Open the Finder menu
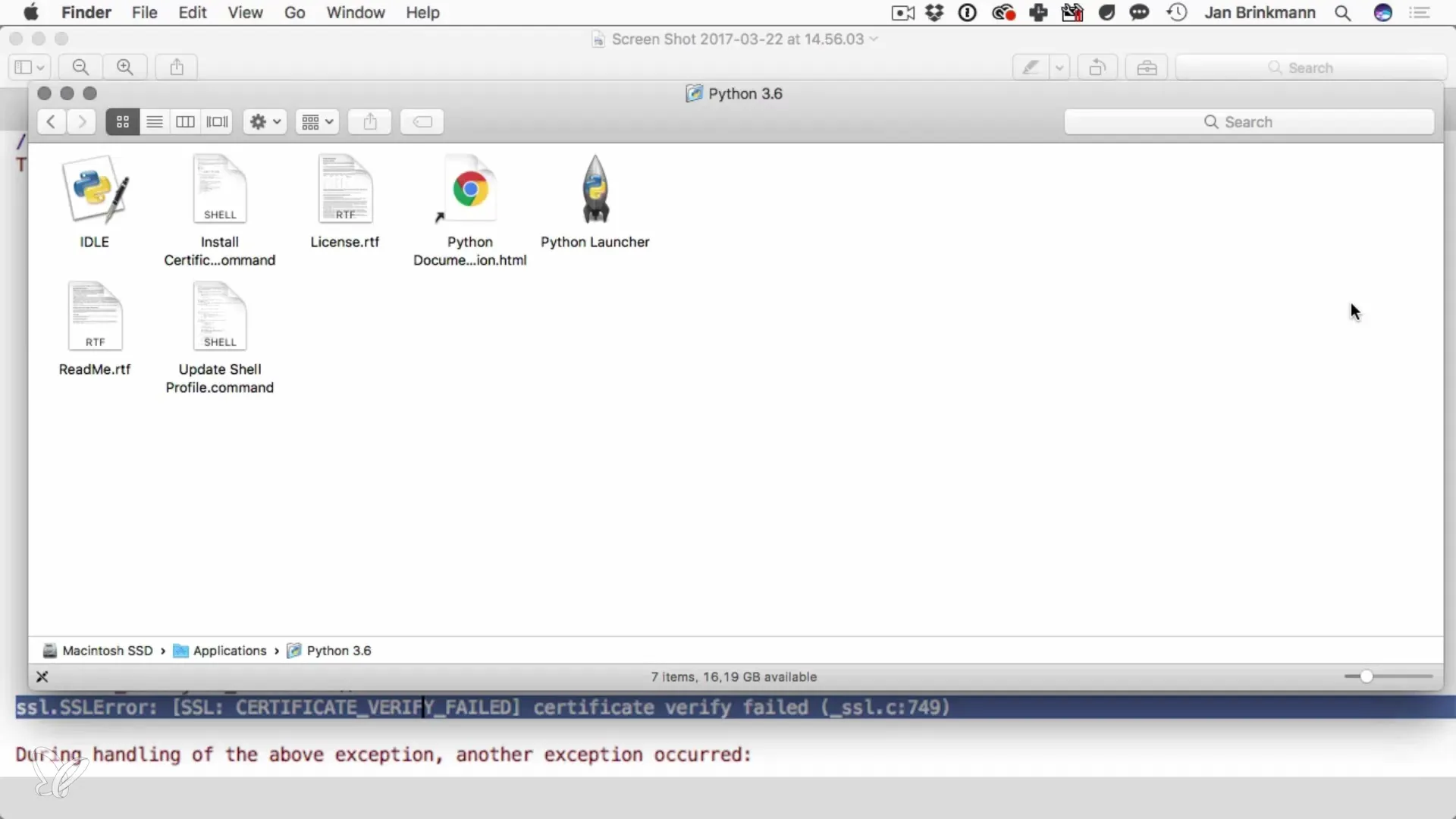 click(x=86, y=12)
